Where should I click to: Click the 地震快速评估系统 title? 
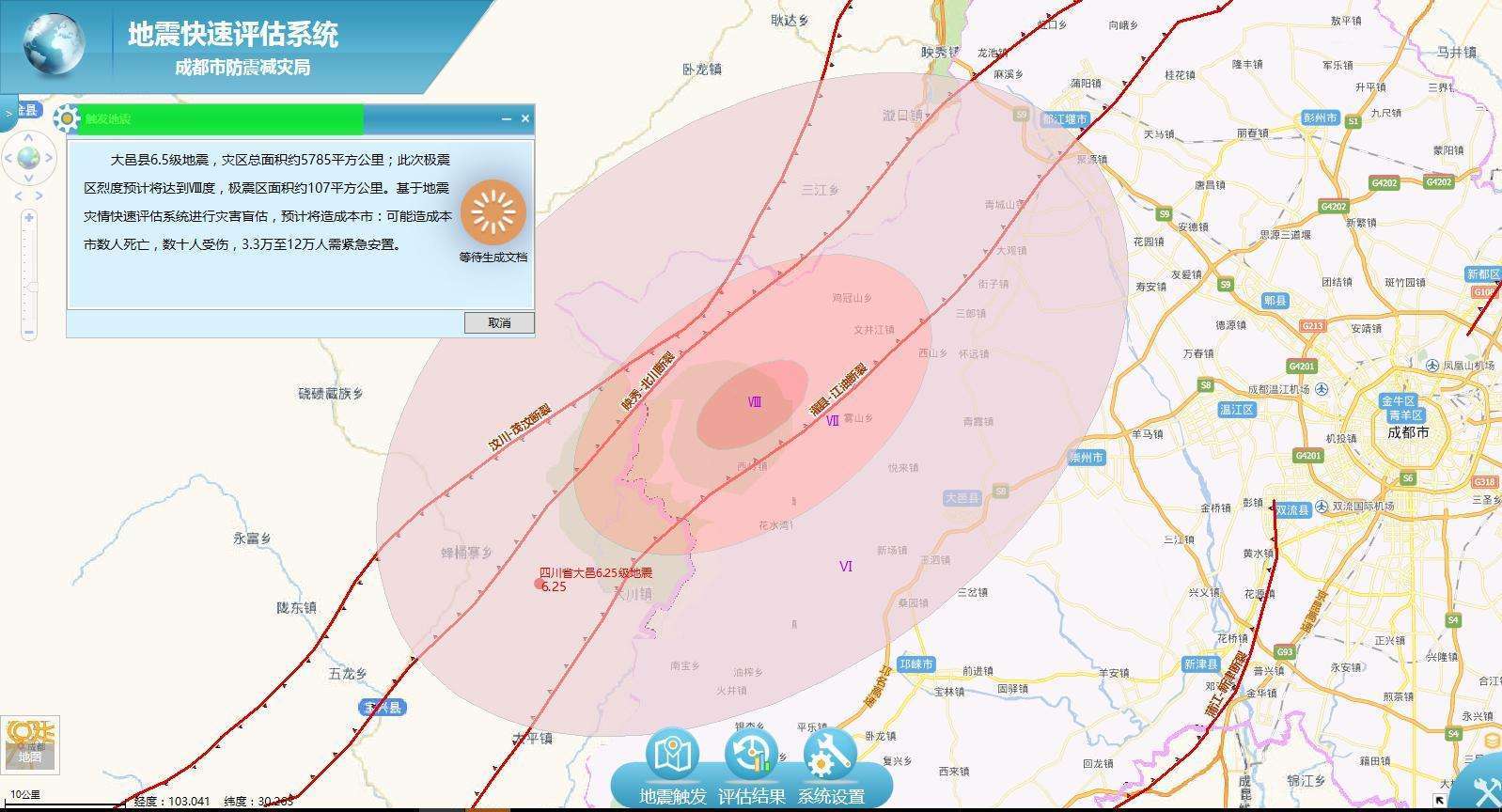(233, 34)
